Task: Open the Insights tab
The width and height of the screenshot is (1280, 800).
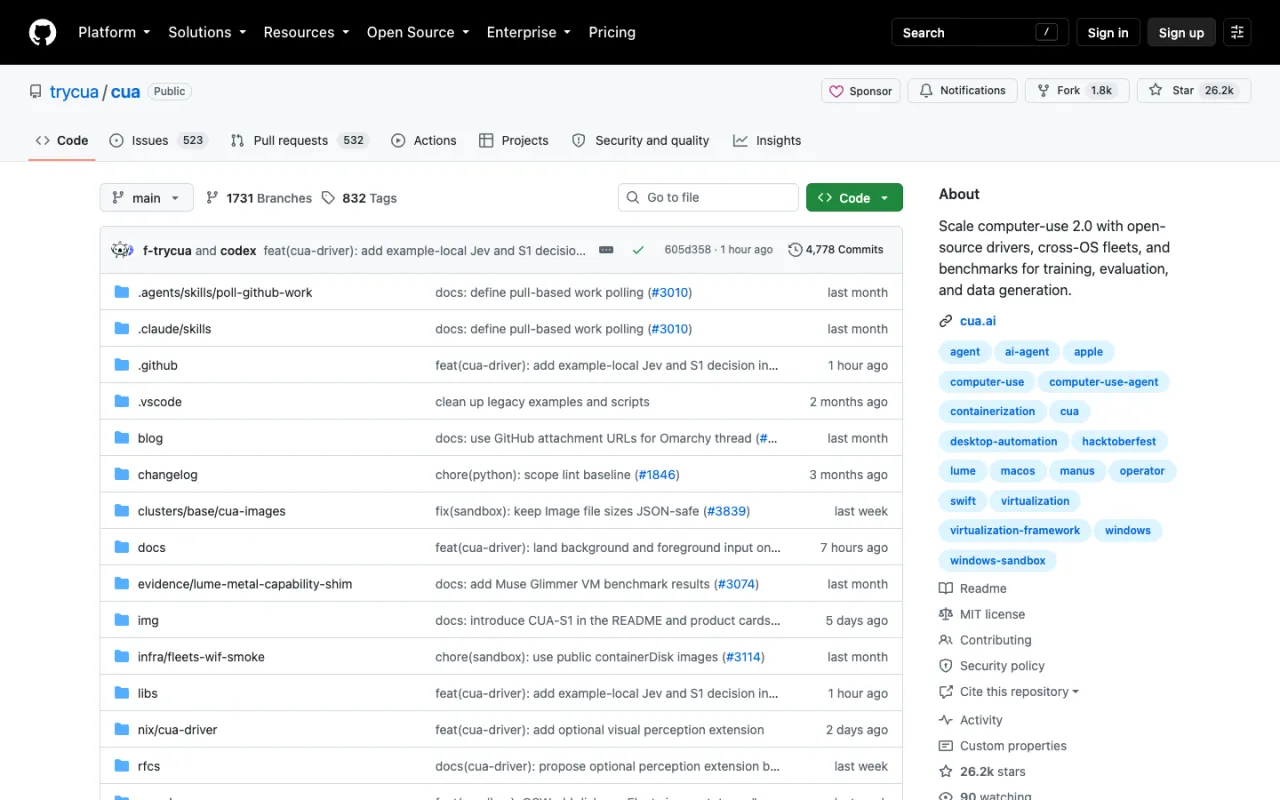Action: point(767,140)
